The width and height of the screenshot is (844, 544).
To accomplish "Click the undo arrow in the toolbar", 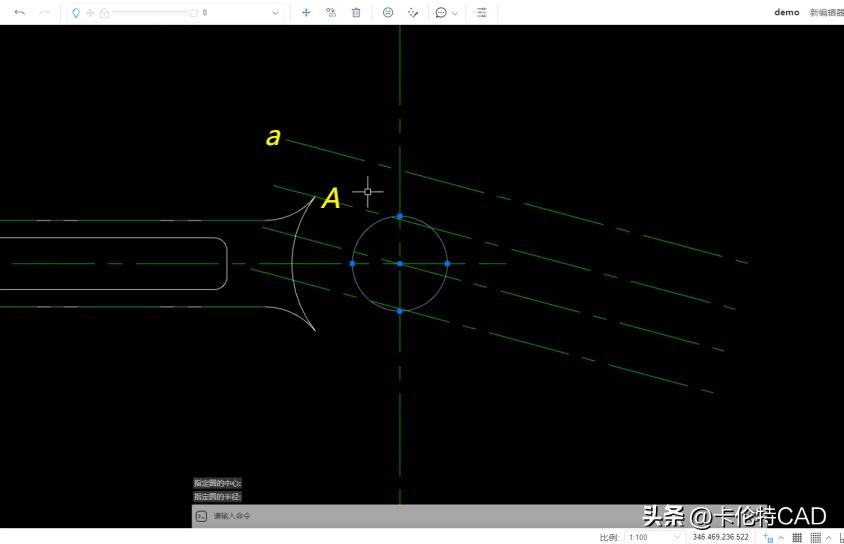I will coord(20,12).
